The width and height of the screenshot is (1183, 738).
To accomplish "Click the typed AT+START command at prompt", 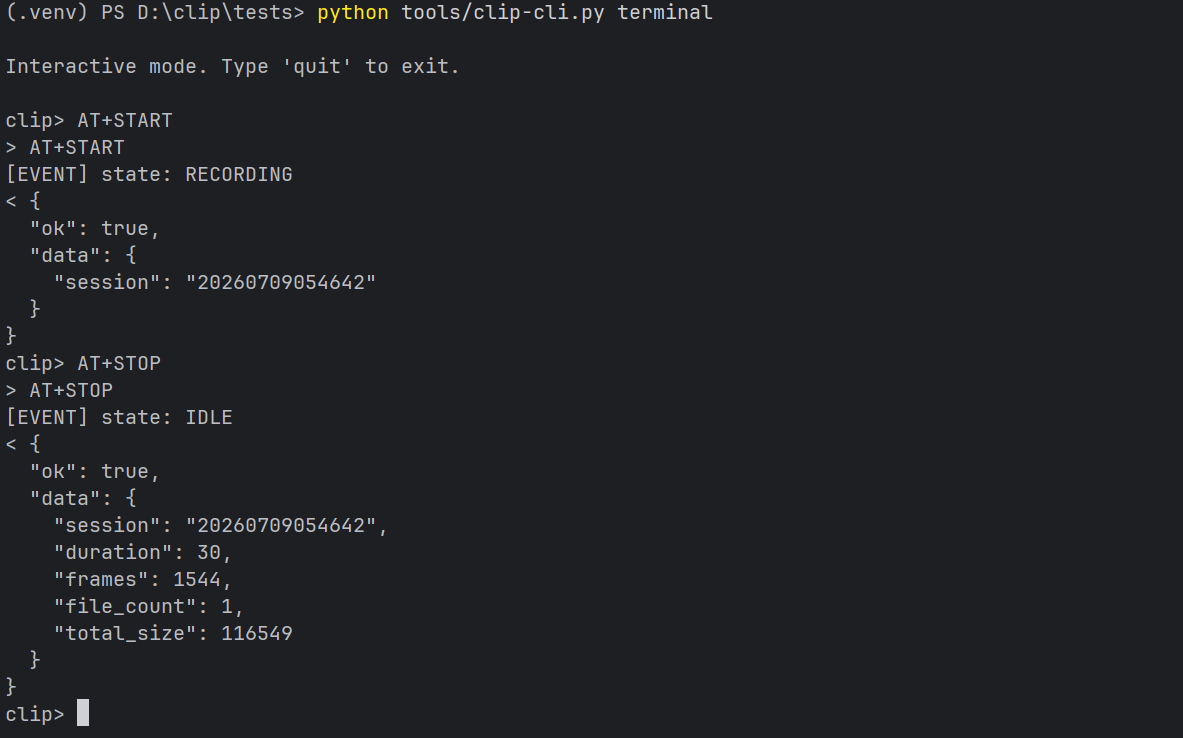I will pyautogui.click(x=124, y=121).
